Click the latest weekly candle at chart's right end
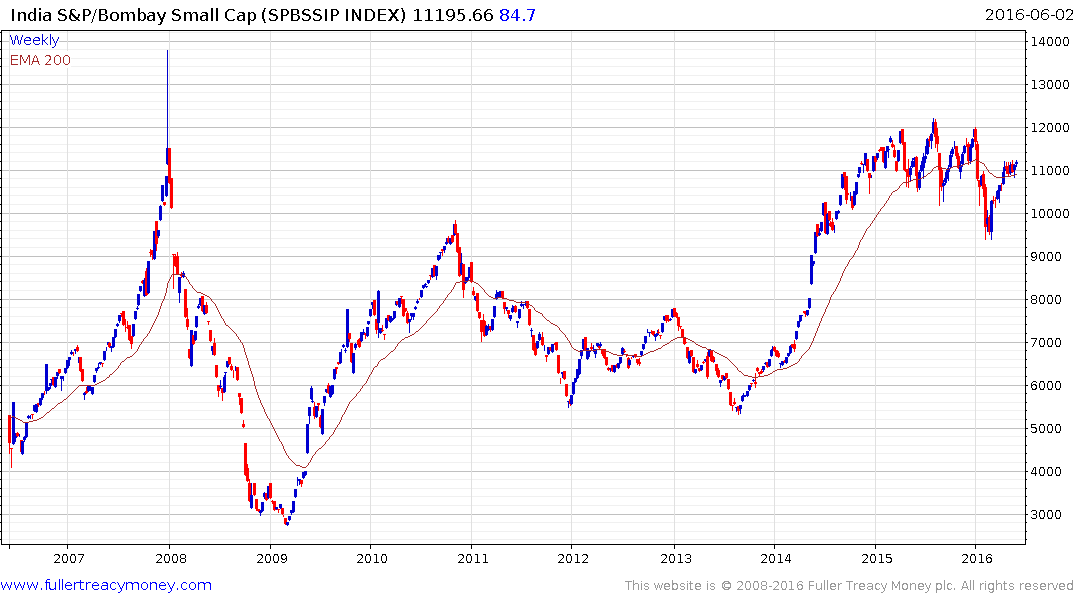This screenshot has width=1075, height=600. pyautogui.click(x=1016, y=165)
